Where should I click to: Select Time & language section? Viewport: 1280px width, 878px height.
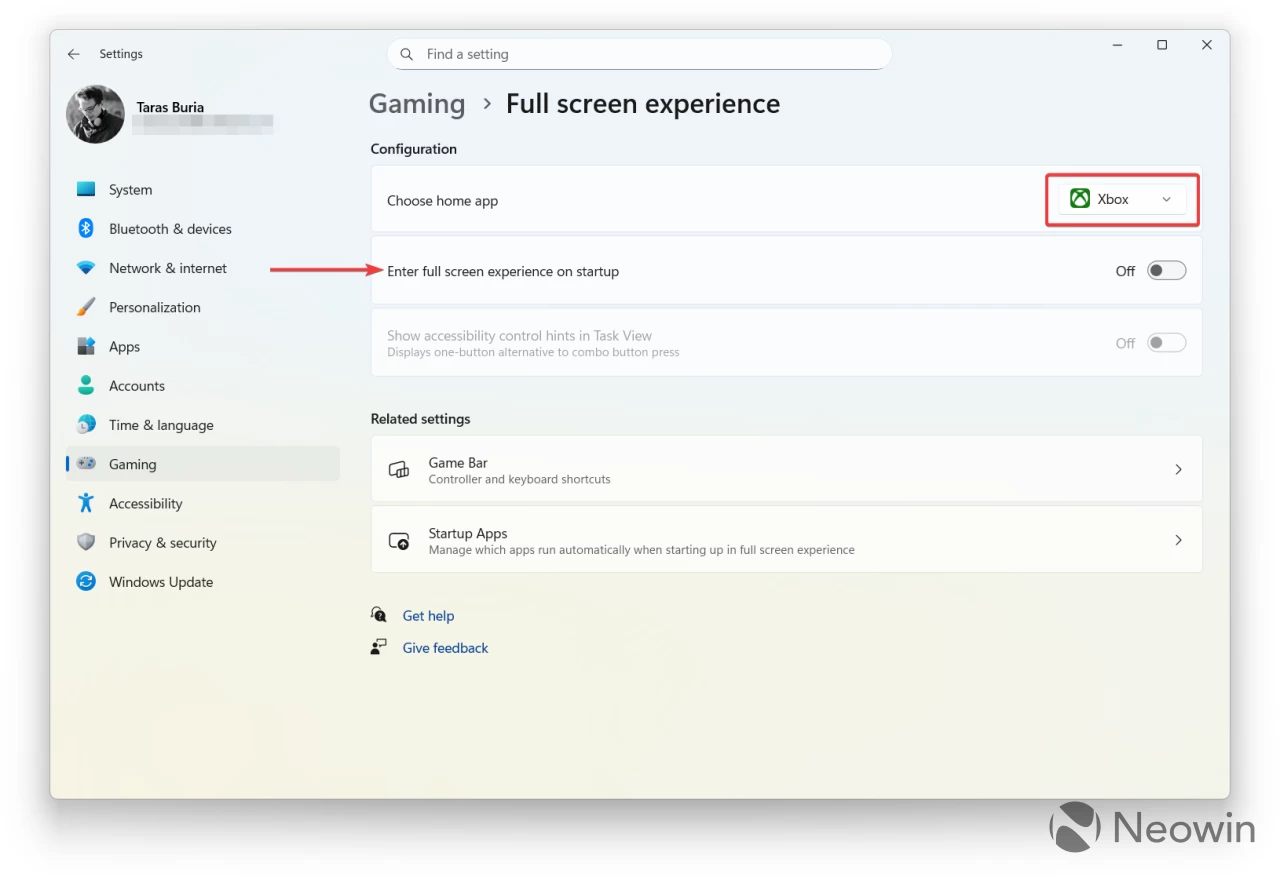203,425
